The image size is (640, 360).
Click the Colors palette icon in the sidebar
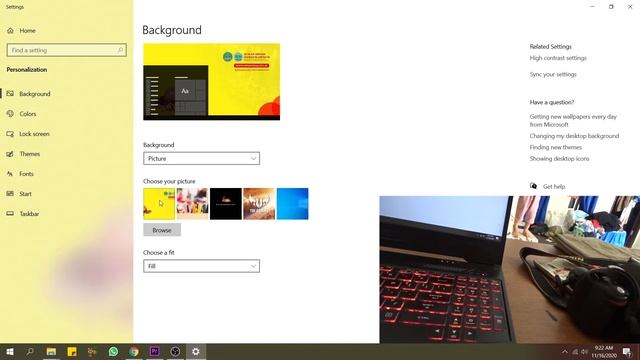tap(10, 114)
